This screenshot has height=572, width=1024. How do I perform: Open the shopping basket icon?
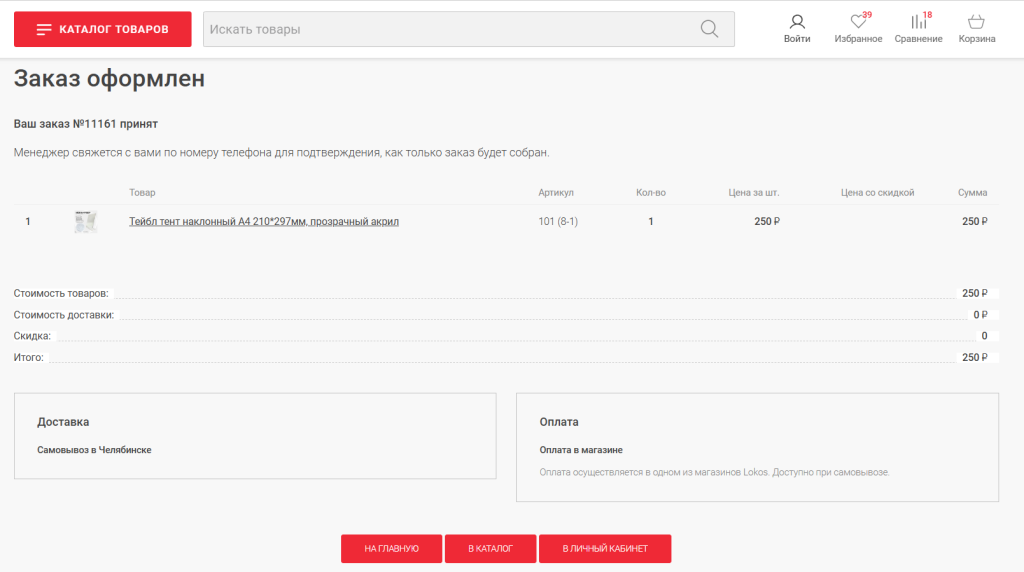(976, 22)
